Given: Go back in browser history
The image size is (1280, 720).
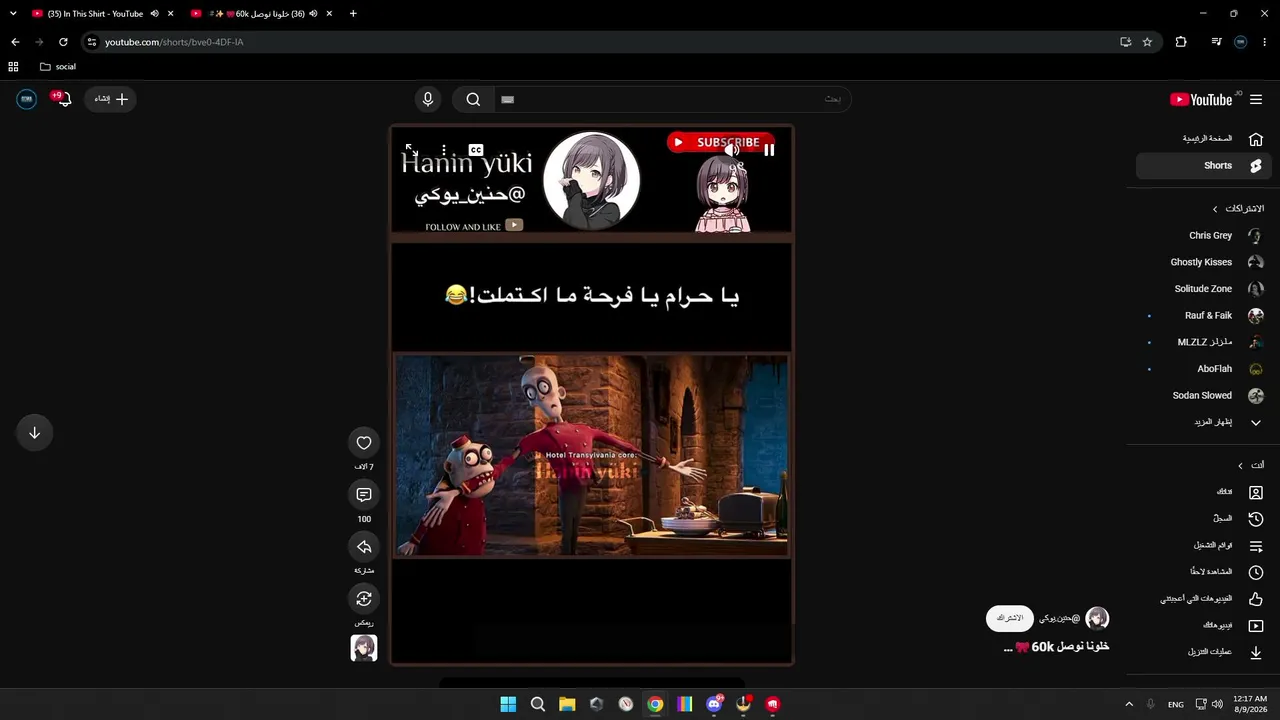Looking at the screenshot, I should click(x=15, y=42).
